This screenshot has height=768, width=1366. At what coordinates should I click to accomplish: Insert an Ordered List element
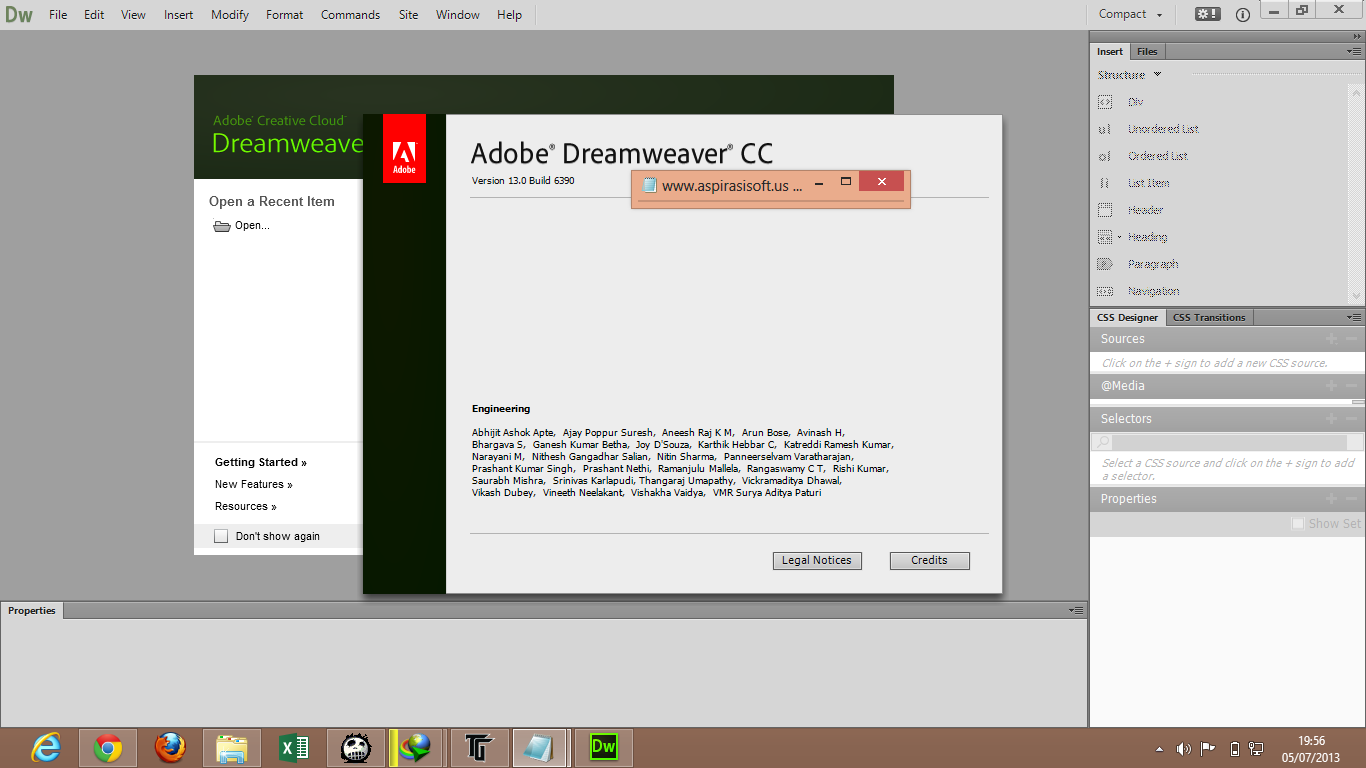coord(1158,156)
